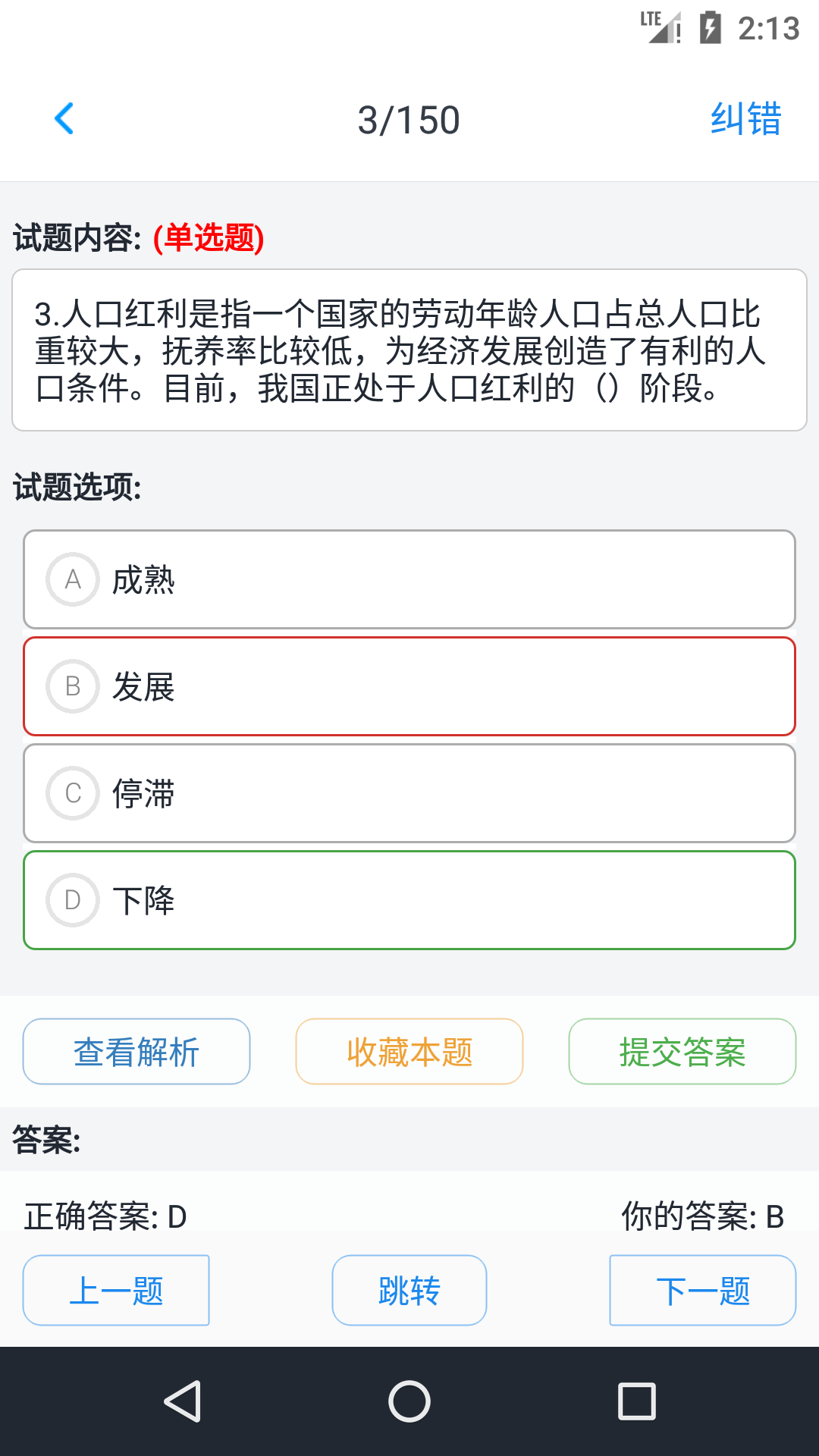819x1456 pixels.
Task: Click the 查看解析 button
Action: coord(136,1052)
